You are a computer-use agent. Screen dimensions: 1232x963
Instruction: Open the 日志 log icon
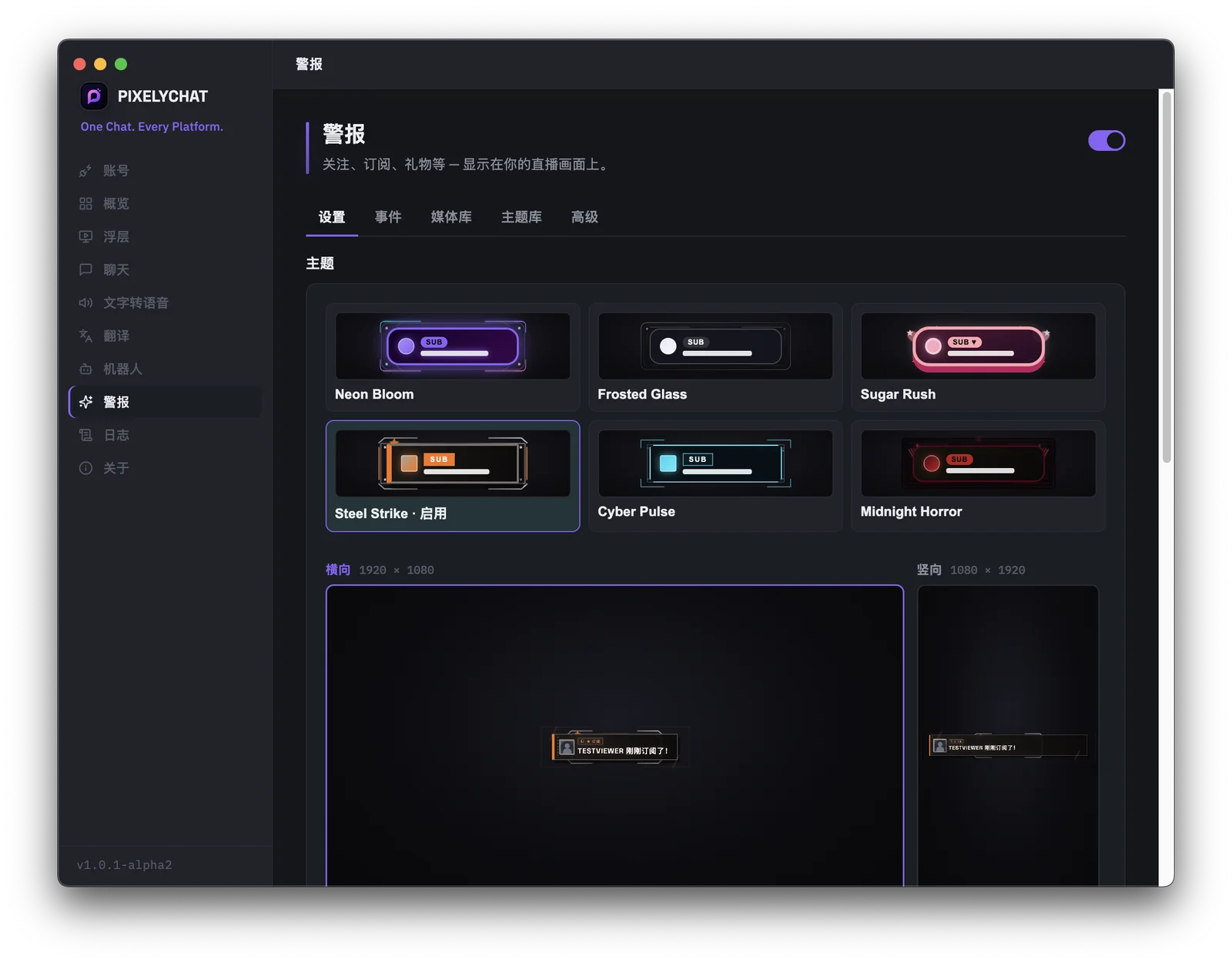85,436
